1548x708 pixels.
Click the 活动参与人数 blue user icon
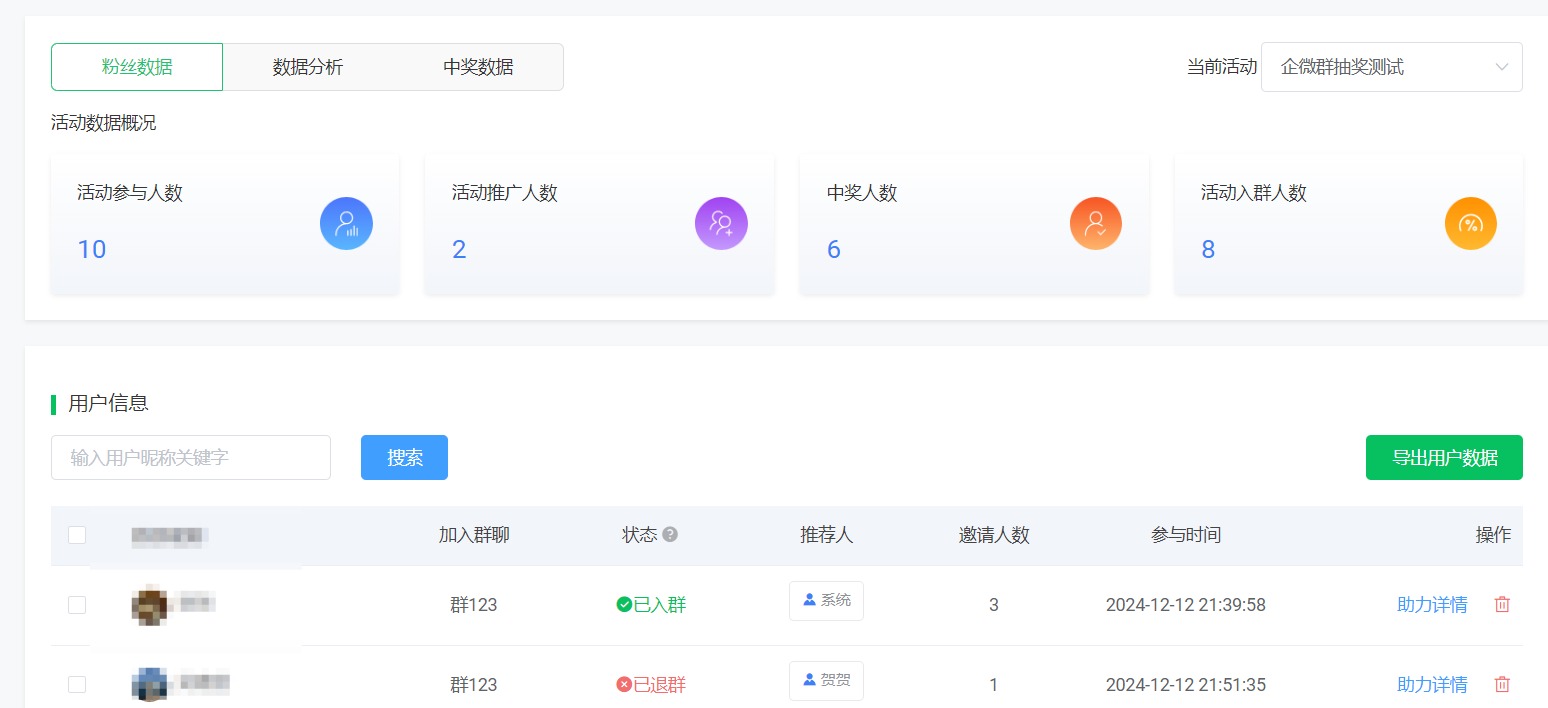pyautogui.click(x=346, y=223)
